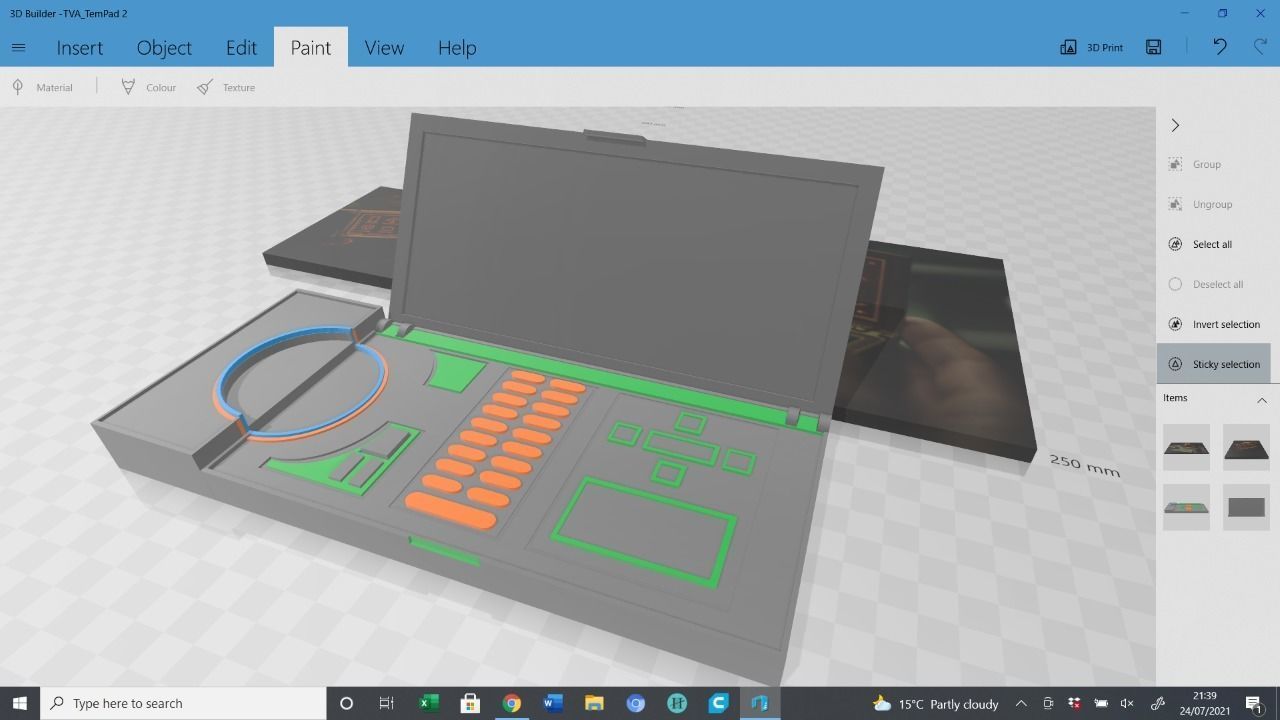Select the grey lid item thumbnail
The width and height of the screenshot is (1280, 720).
(1246, 507)
